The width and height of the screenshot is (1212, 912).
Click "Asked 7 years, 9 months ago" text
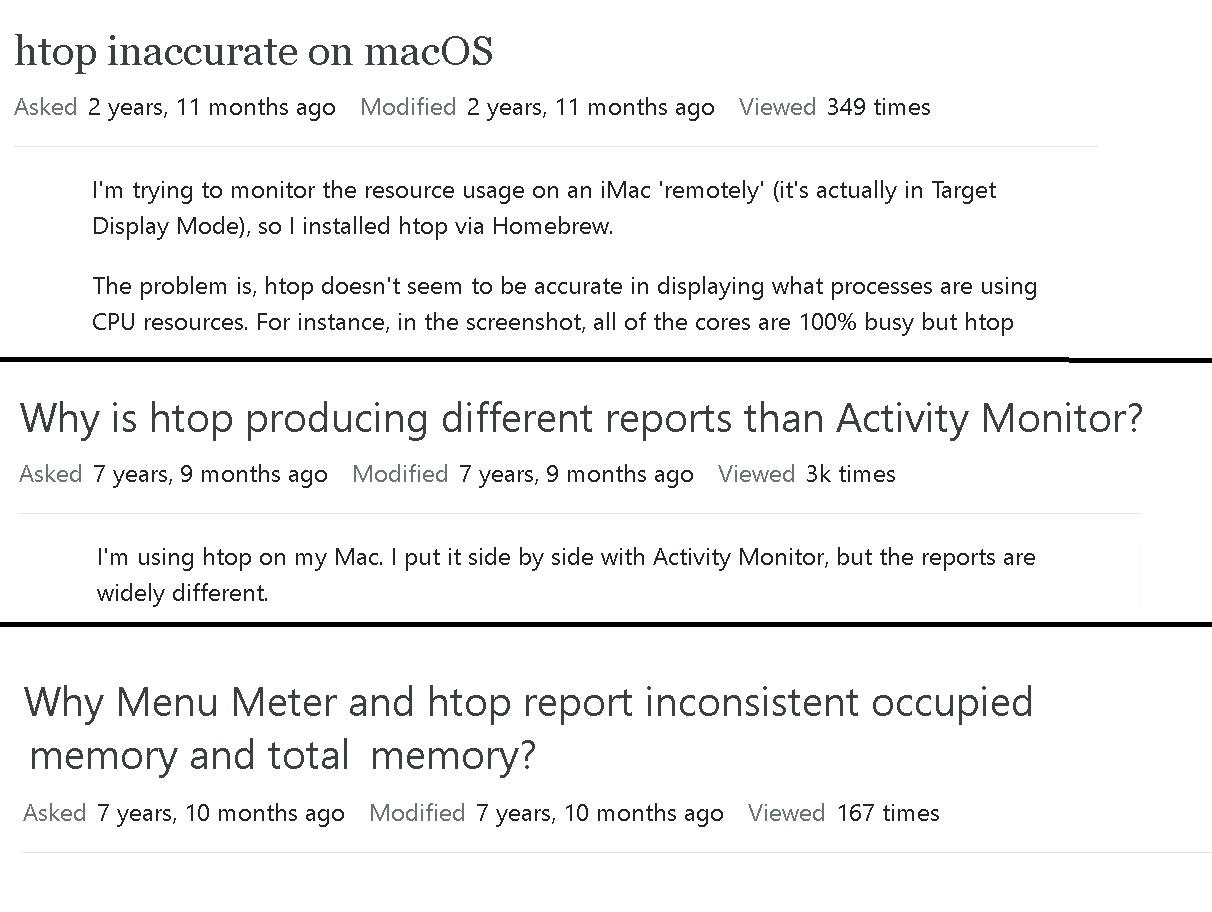173,474
